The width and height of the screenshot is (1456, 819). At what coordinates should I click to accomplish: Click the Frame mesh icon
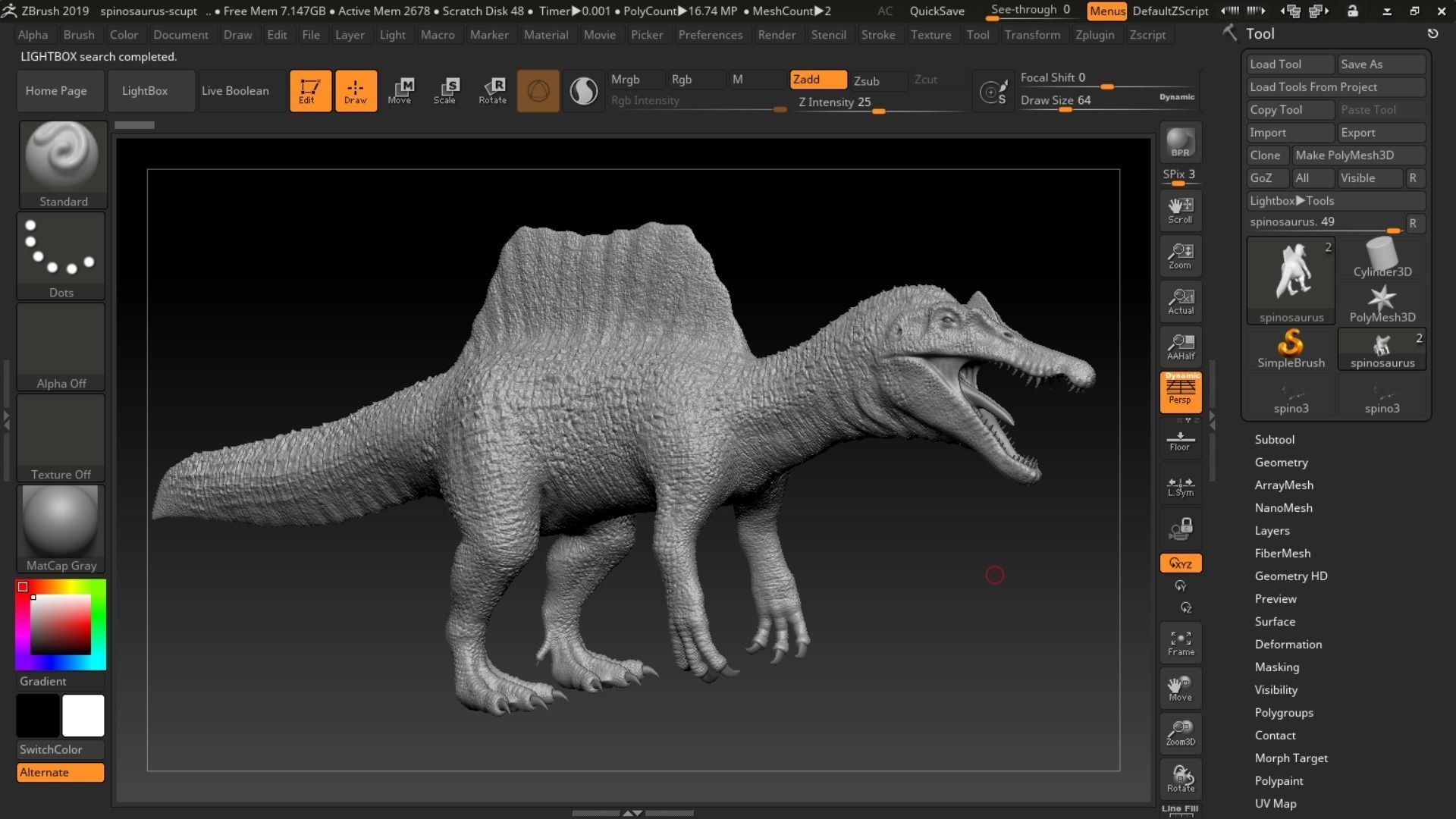[1181, 642]
